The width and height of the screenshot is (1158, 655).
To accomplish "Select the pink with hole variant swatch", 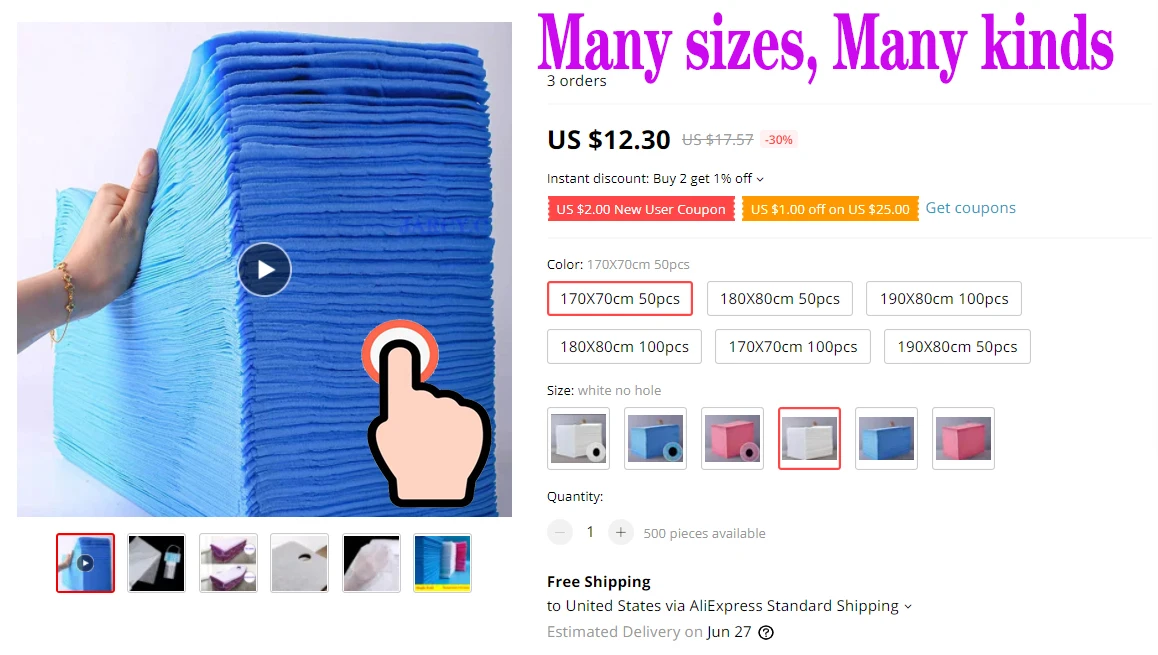I will pos(732,438).
